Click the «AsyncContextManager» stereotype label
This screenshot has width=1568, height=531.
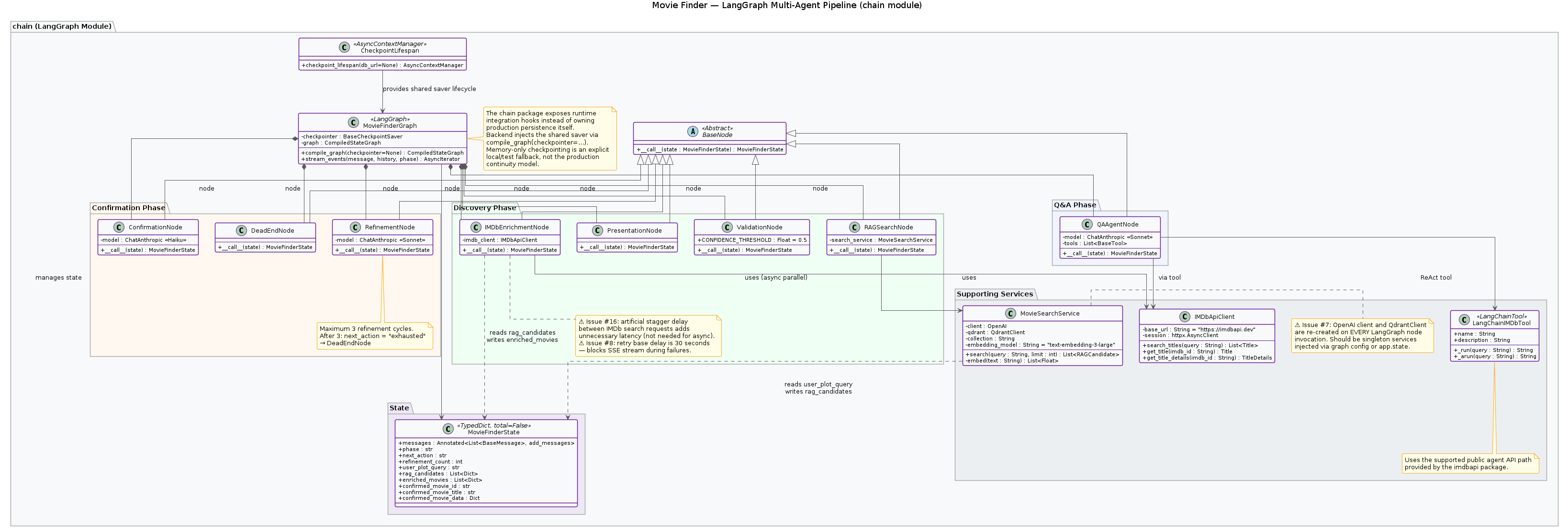[390, 44]
